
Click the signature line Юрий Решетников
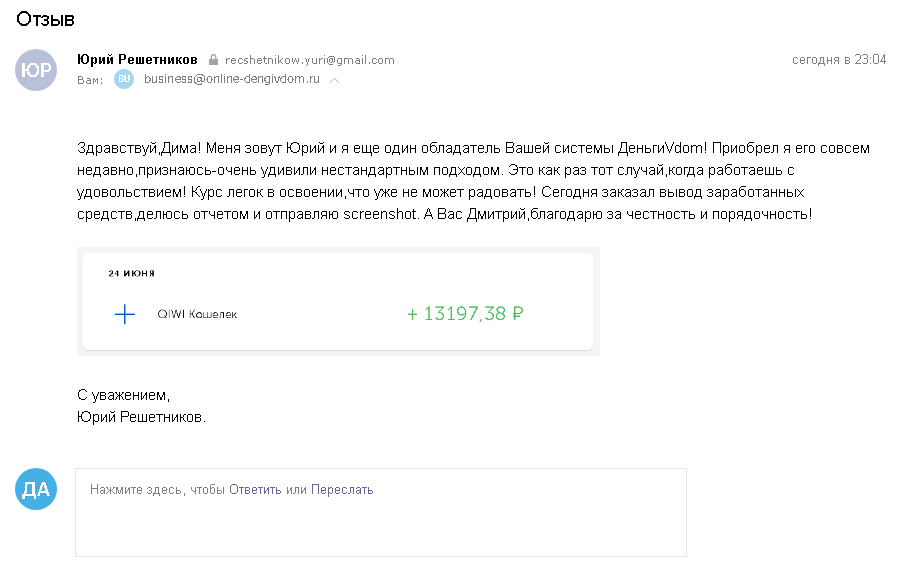141,417
